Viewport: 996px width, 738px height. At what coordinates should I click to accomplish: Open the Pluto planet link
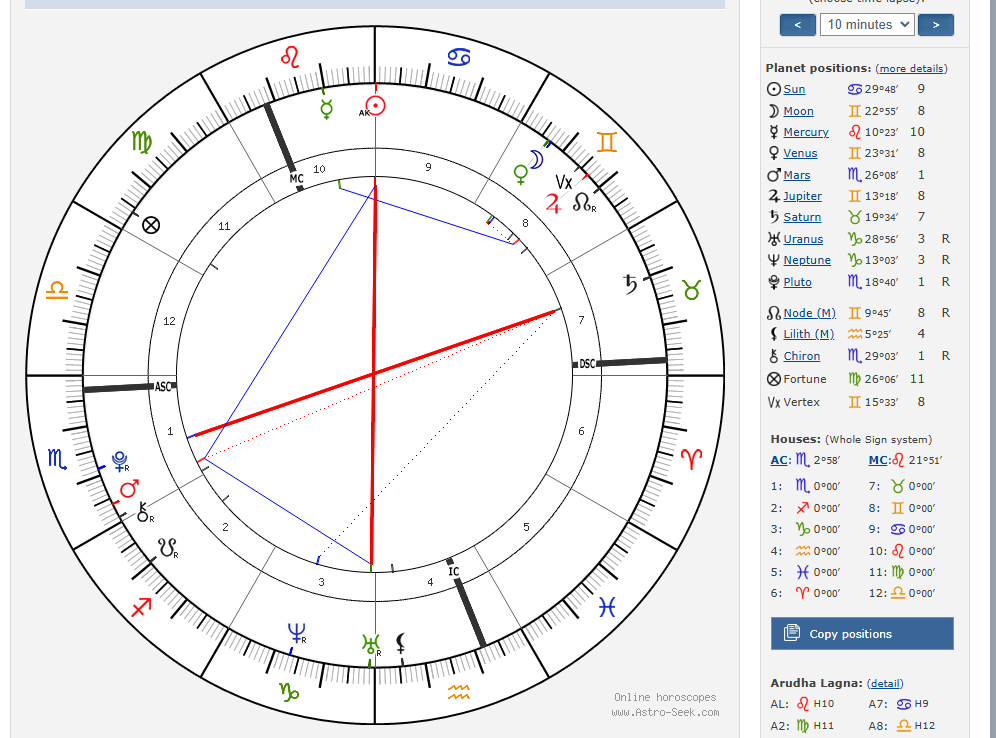tap(797, 282)
